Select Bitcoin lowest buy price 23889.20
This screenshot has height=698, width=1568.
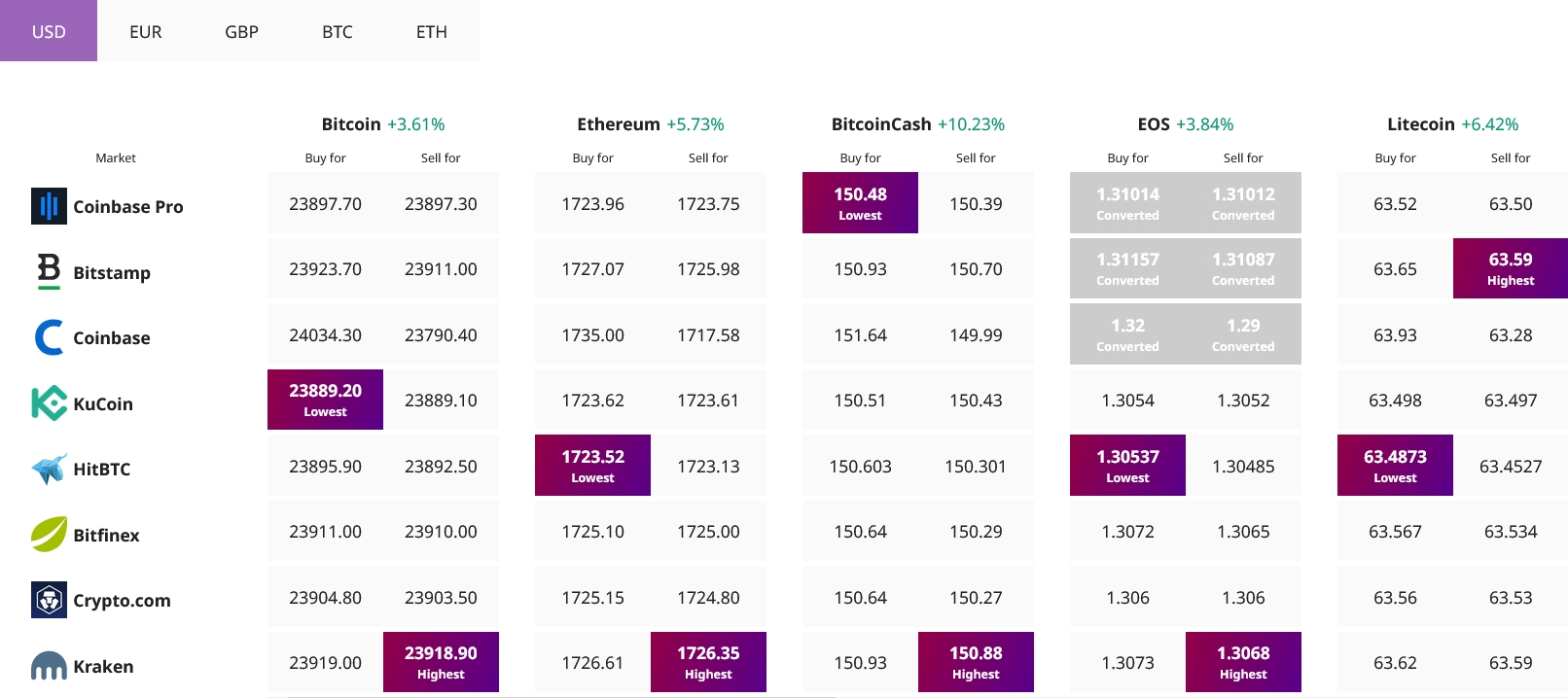coord(325,400)
